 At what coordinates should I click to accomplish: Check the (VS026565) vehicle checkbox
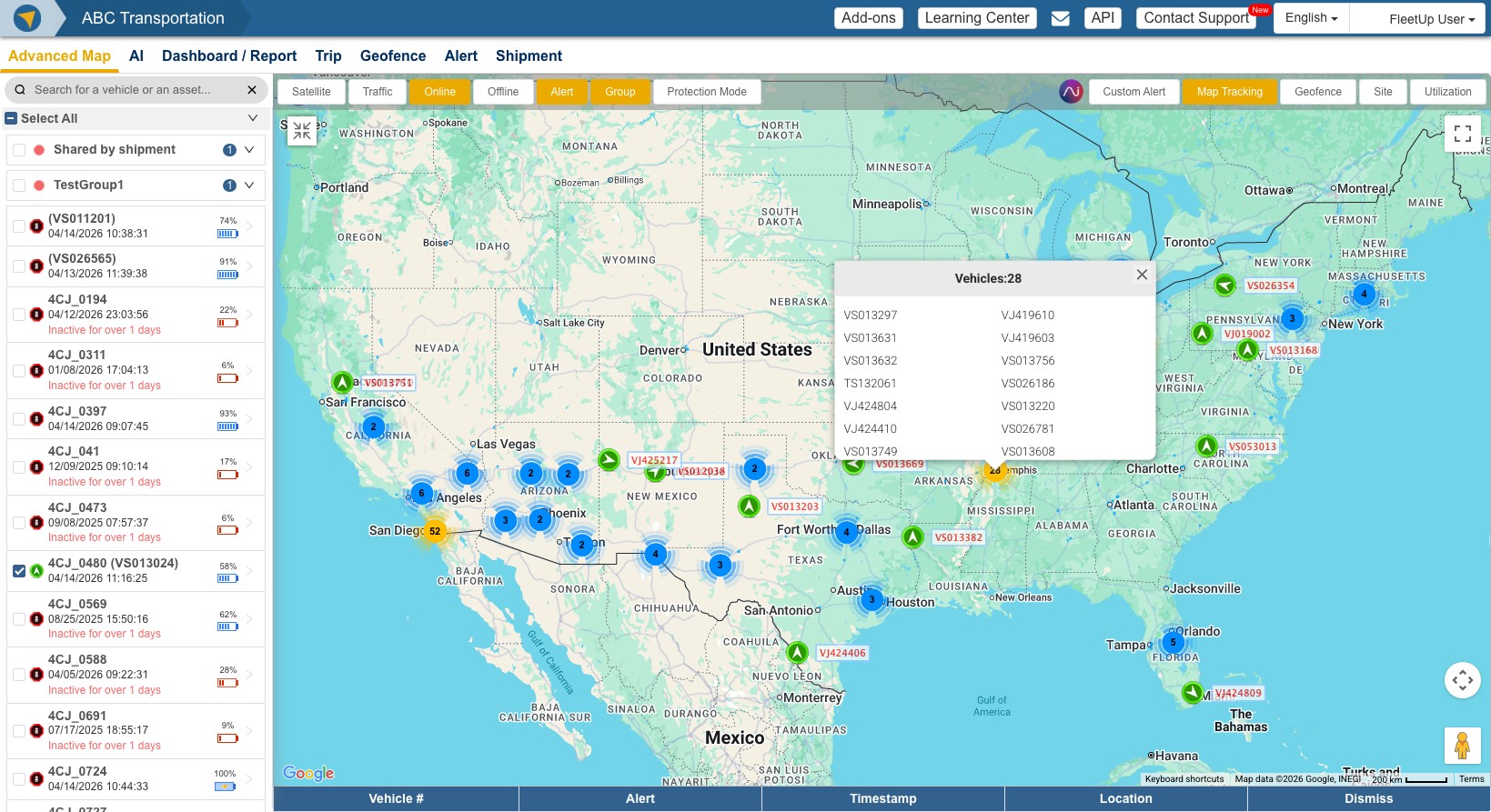[x=19, y=266]
